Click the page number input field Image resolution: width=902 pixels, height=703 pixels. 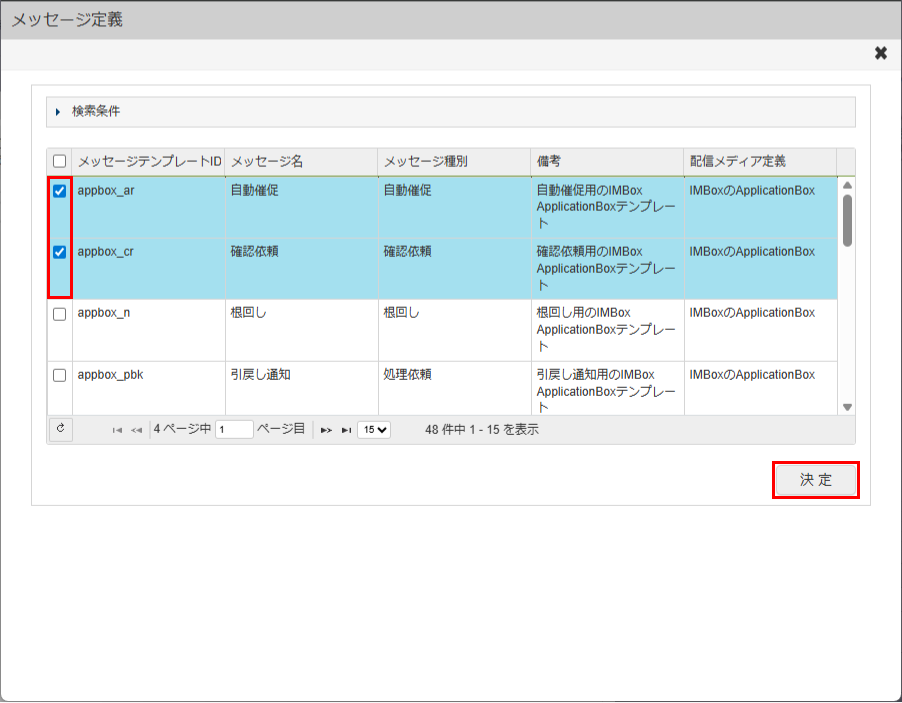[x=234, y=430]
